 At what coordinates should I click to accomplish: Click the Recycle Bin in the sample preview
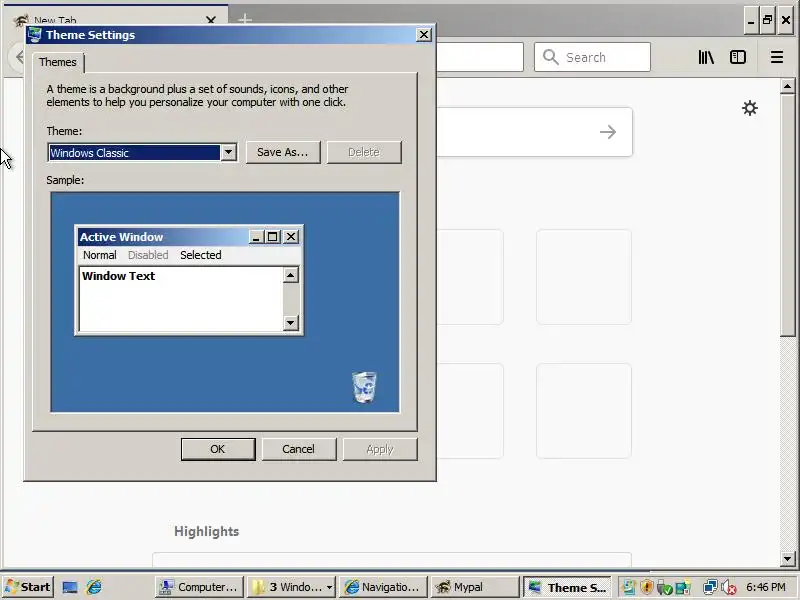[364, 387]
